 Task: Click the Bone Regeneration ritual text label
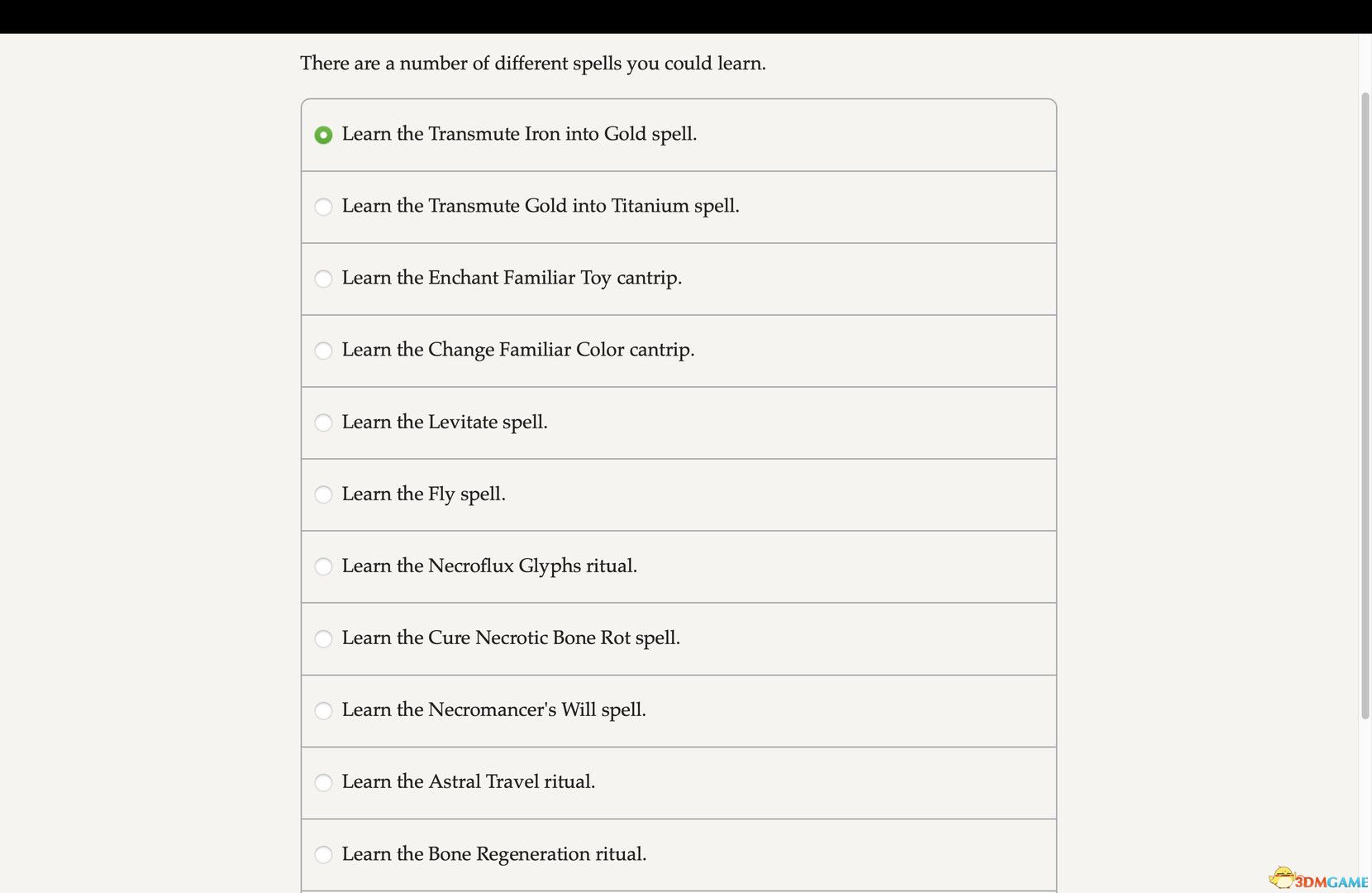tap(494, 853)
